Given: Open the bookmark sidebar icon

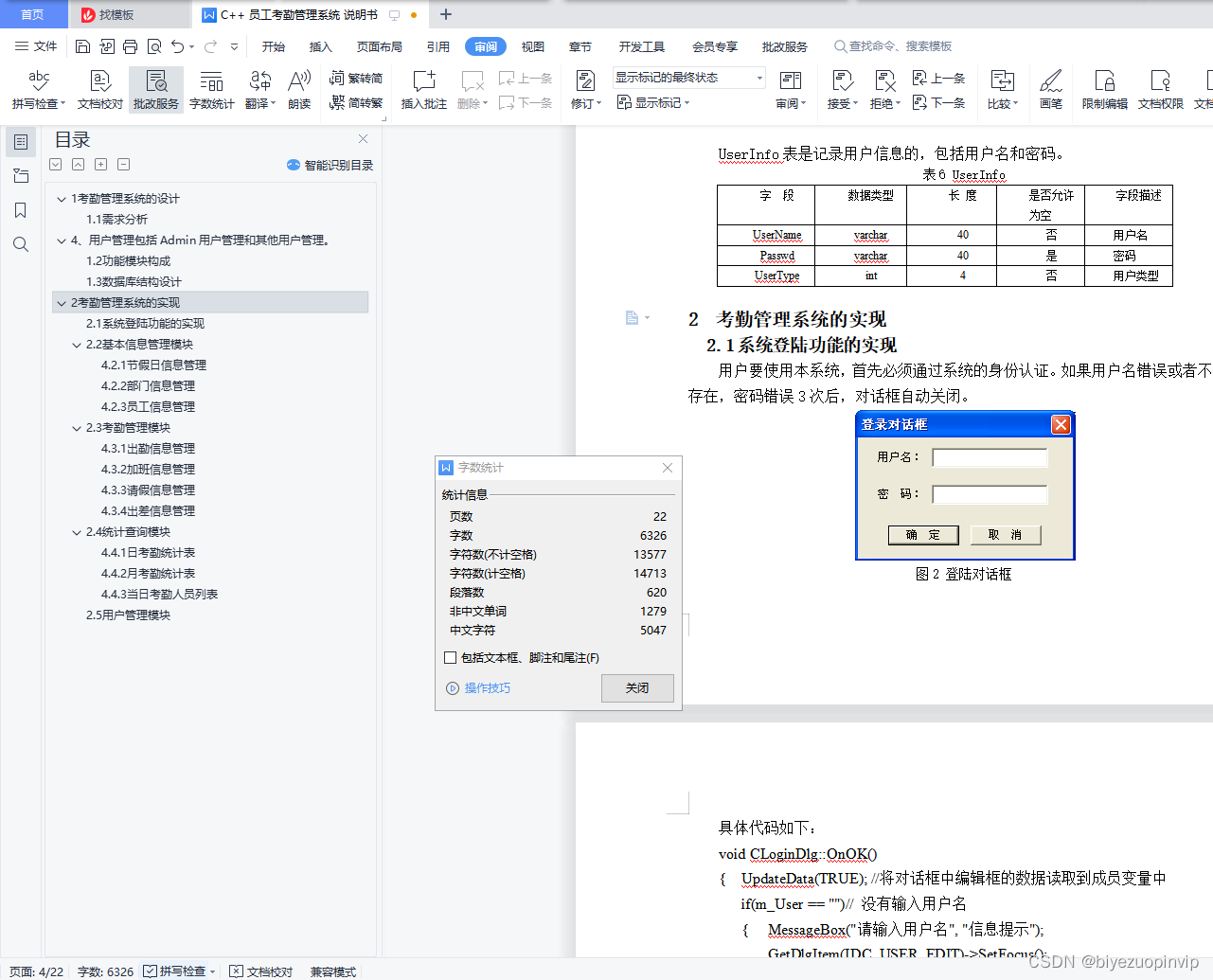Looking at the screenshot, I should click(21, 210).
